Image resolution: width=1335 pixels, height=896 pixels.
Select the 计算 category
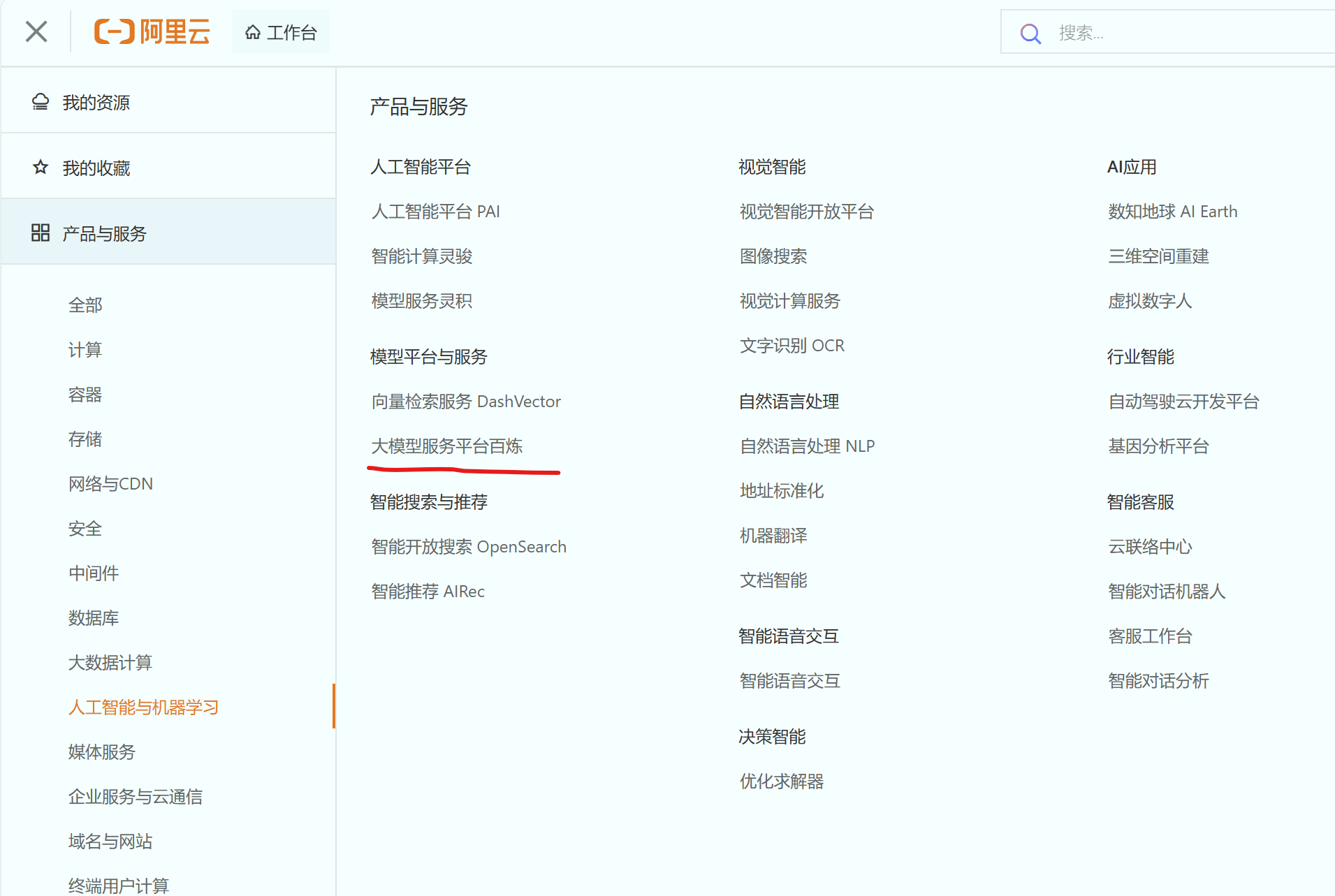tap(85, 349)
